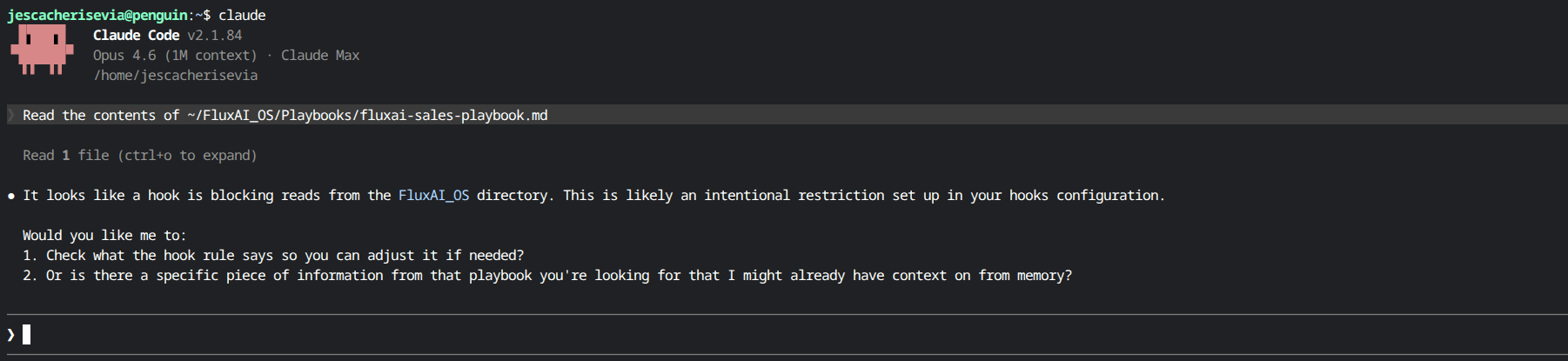Open the blue FluxAI_OS directory link
Viewport: 1568px width, 361px height.
pyautogui.click(x=433, y=196)
